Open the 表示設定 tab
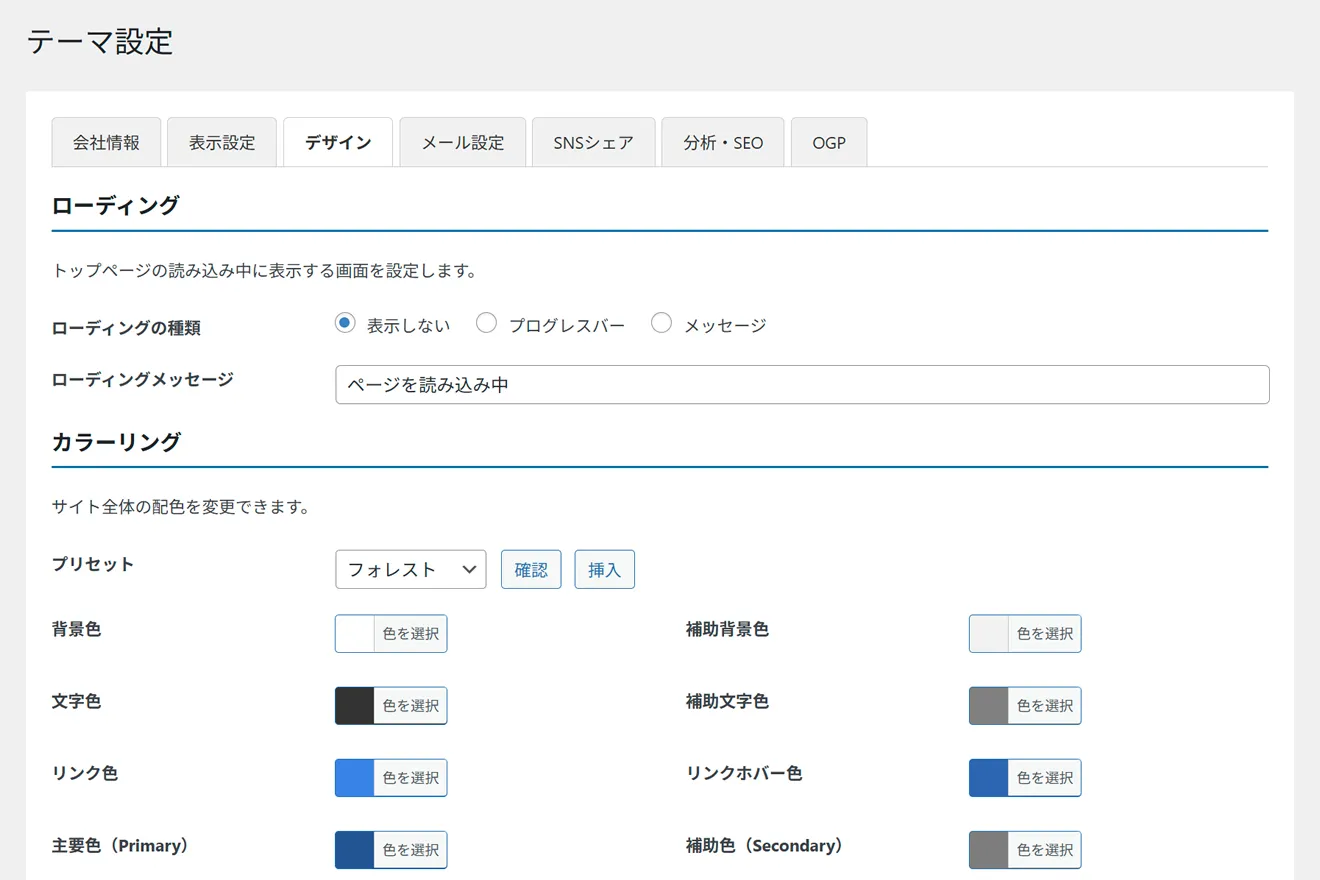The height and width of the screenshot is (880, 1320). (x=222, y=142)
